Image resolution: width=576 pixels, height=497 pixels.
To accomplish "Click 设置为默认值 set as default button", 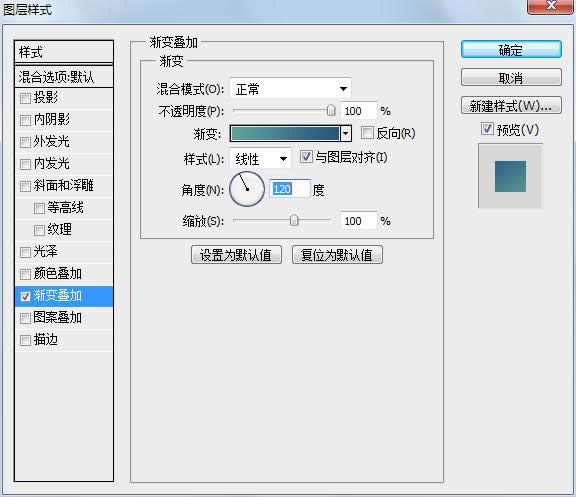I will [236, 255].
